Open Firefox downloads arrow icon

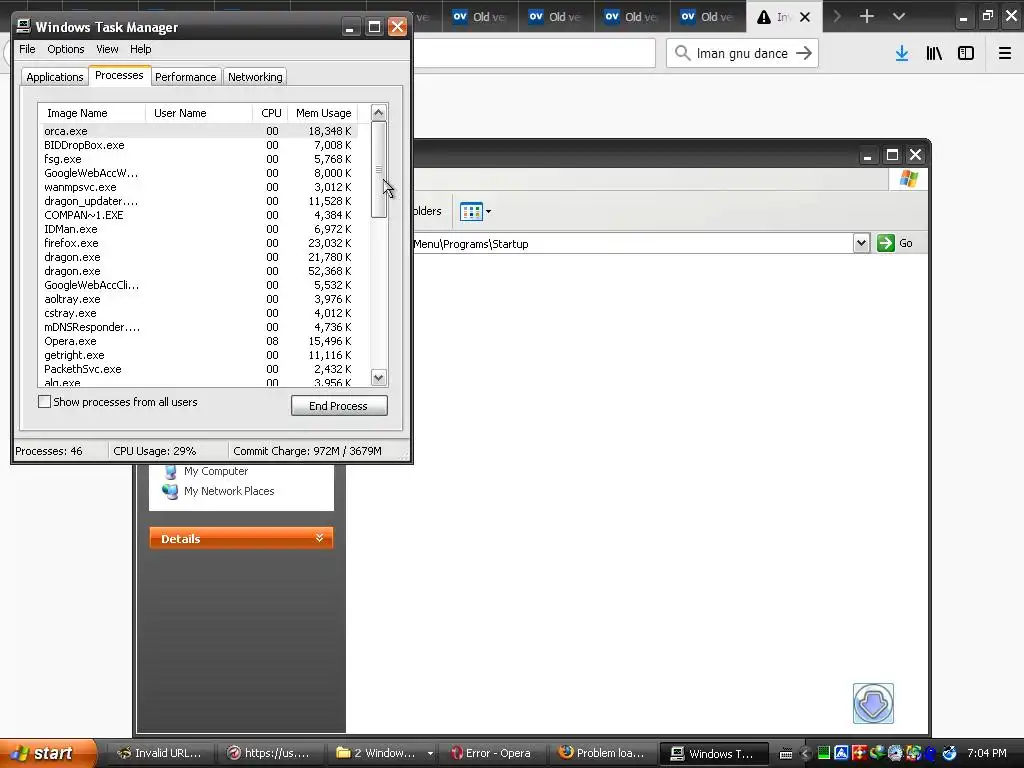pos(902,54)
